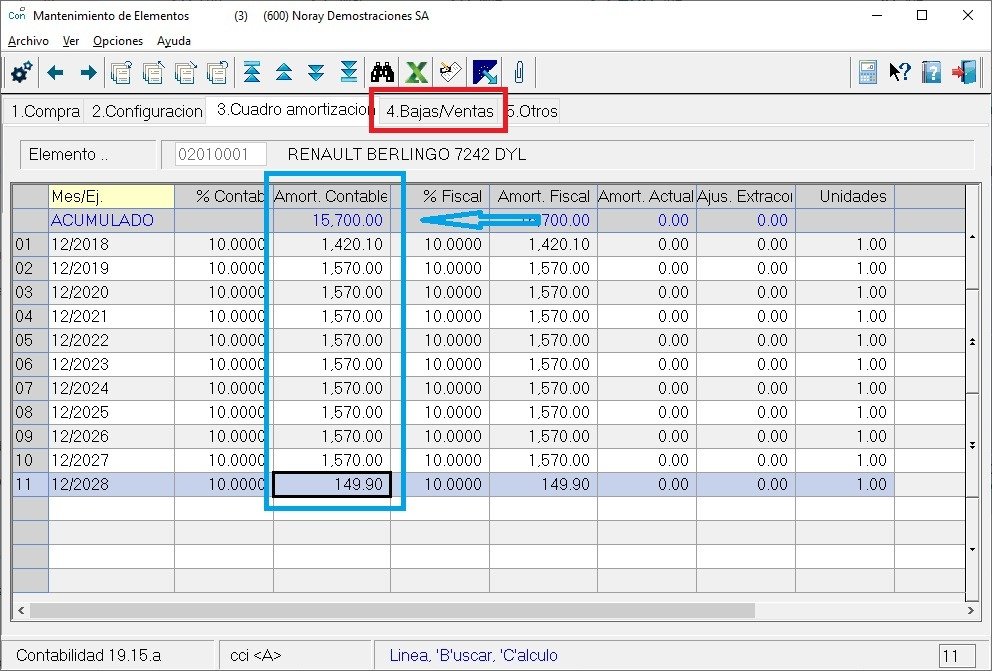Click the 15,700.00 accumulated Amort. Contable value

tap(332, 221)
